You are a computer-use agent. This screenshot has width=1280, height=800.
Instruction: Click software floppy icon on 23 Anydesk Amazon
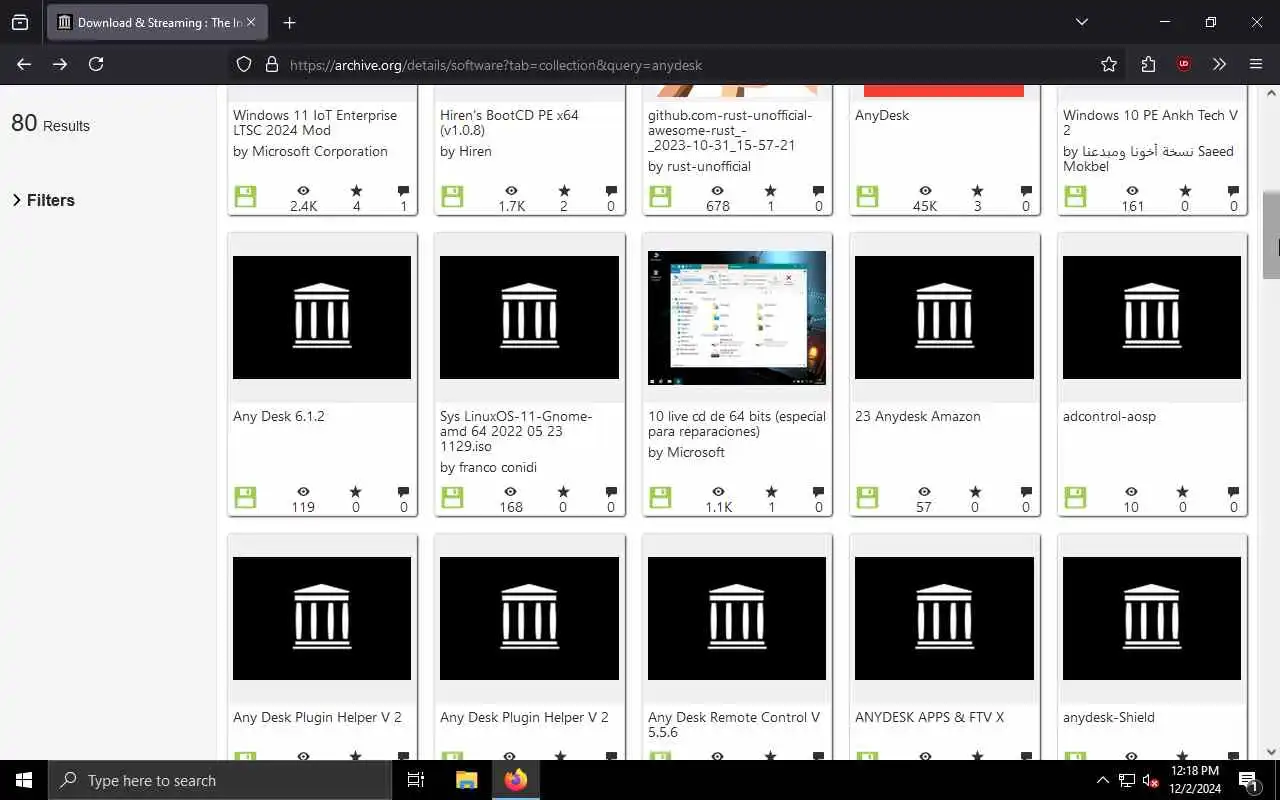(x=867, y=497)
